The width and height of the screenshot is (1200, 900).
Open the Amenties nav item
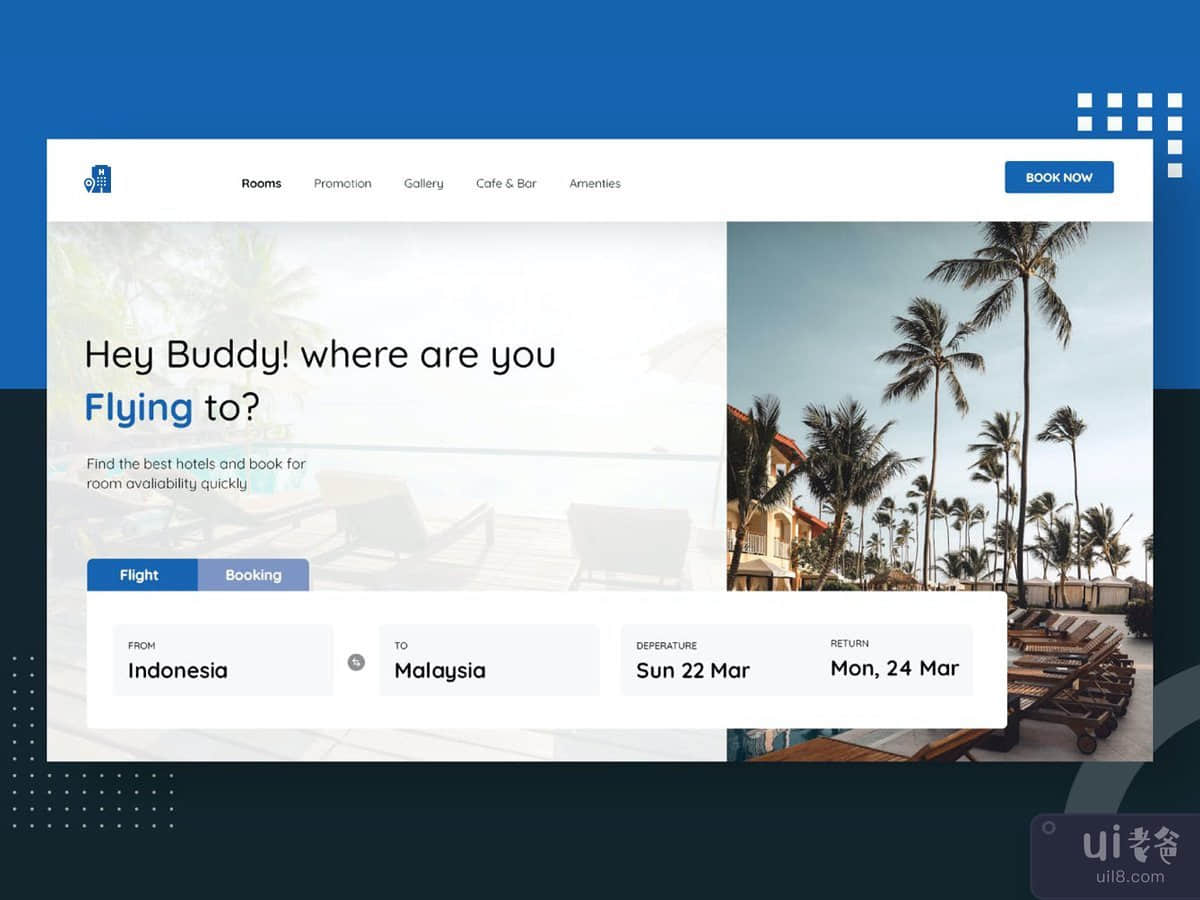[x=595, y=184]
